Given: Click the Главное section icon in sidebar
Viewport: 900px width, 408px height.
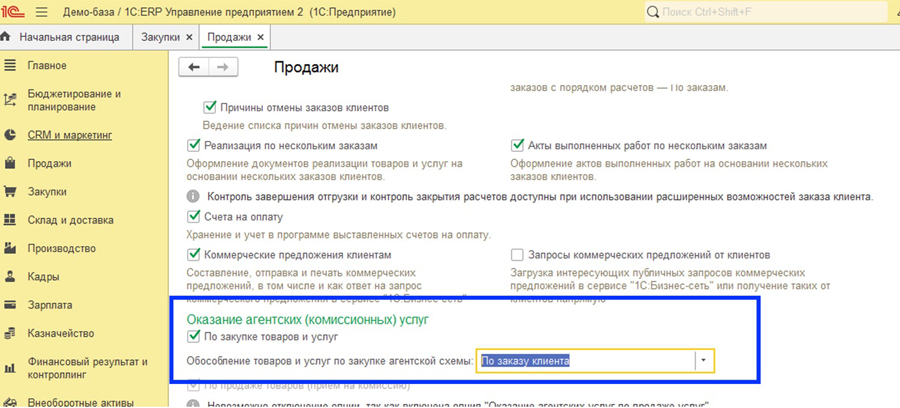Looking at the screenshot, I should pos(11,66).
